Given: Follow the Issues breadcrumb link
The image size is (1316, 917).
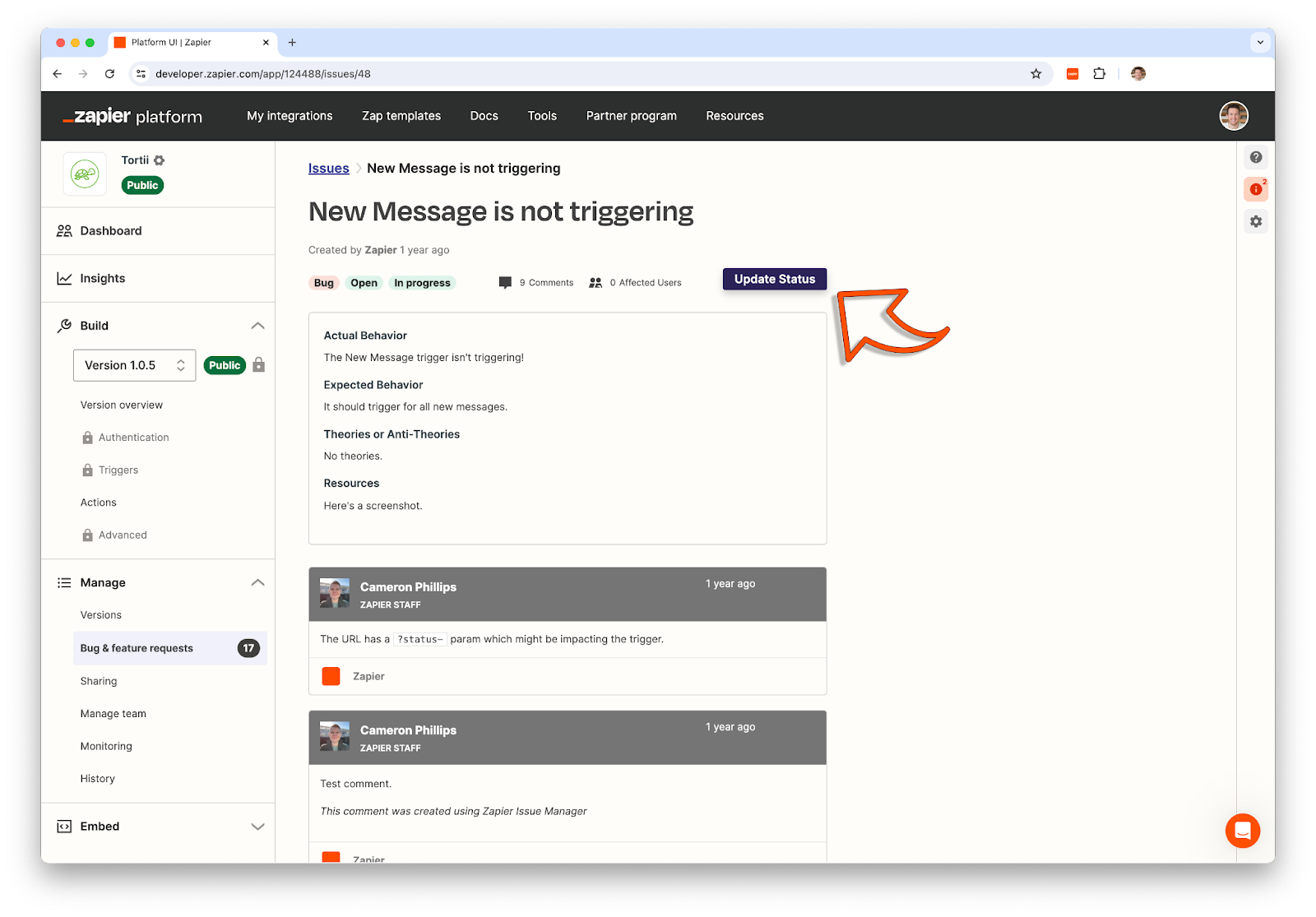Looking at the screenshot, I should 329,169.
